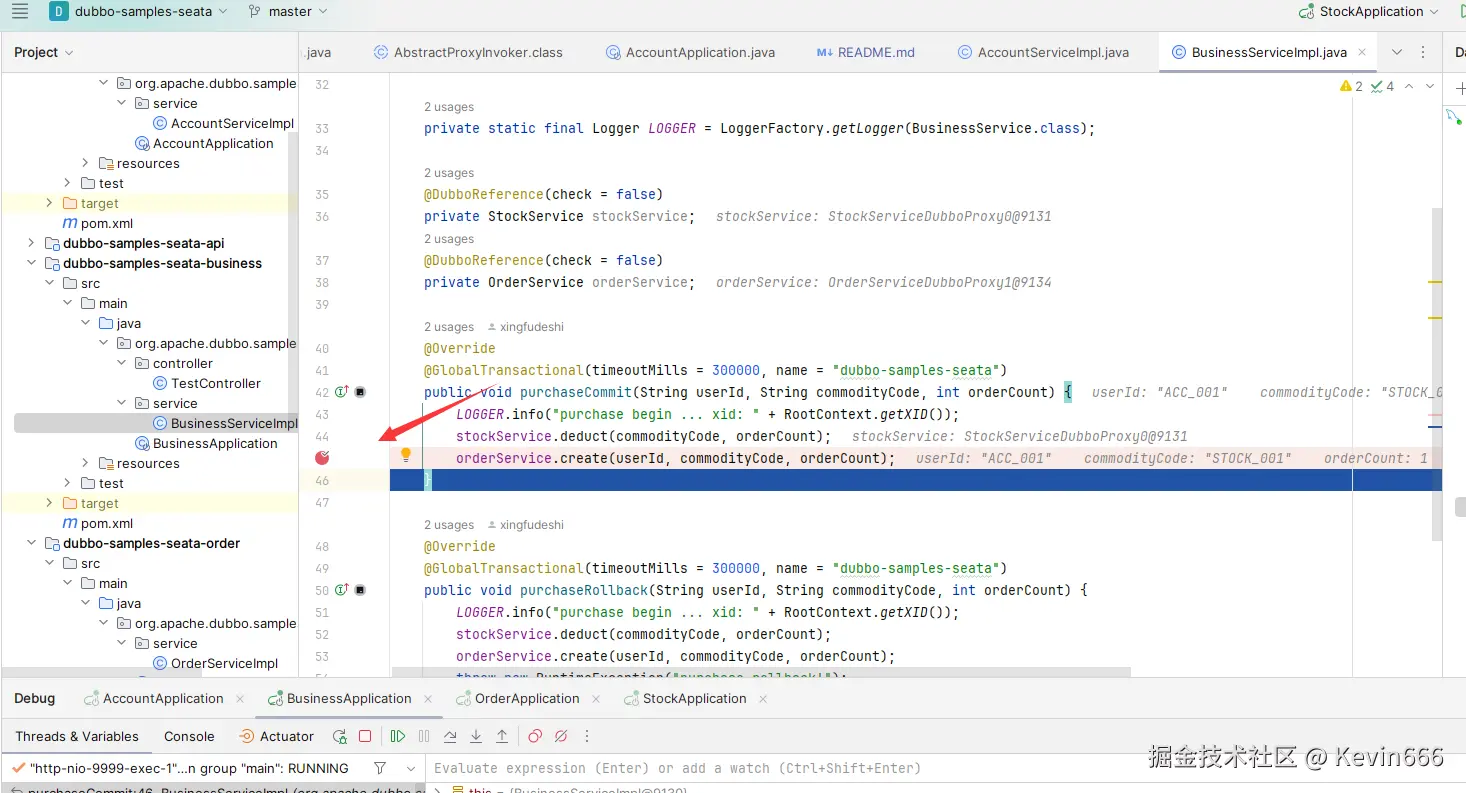Filter threads in the debugger frames
Image resolution: width=1466 pixels, height=793 pixels.
pyautogui.click(x=380, y=768)
